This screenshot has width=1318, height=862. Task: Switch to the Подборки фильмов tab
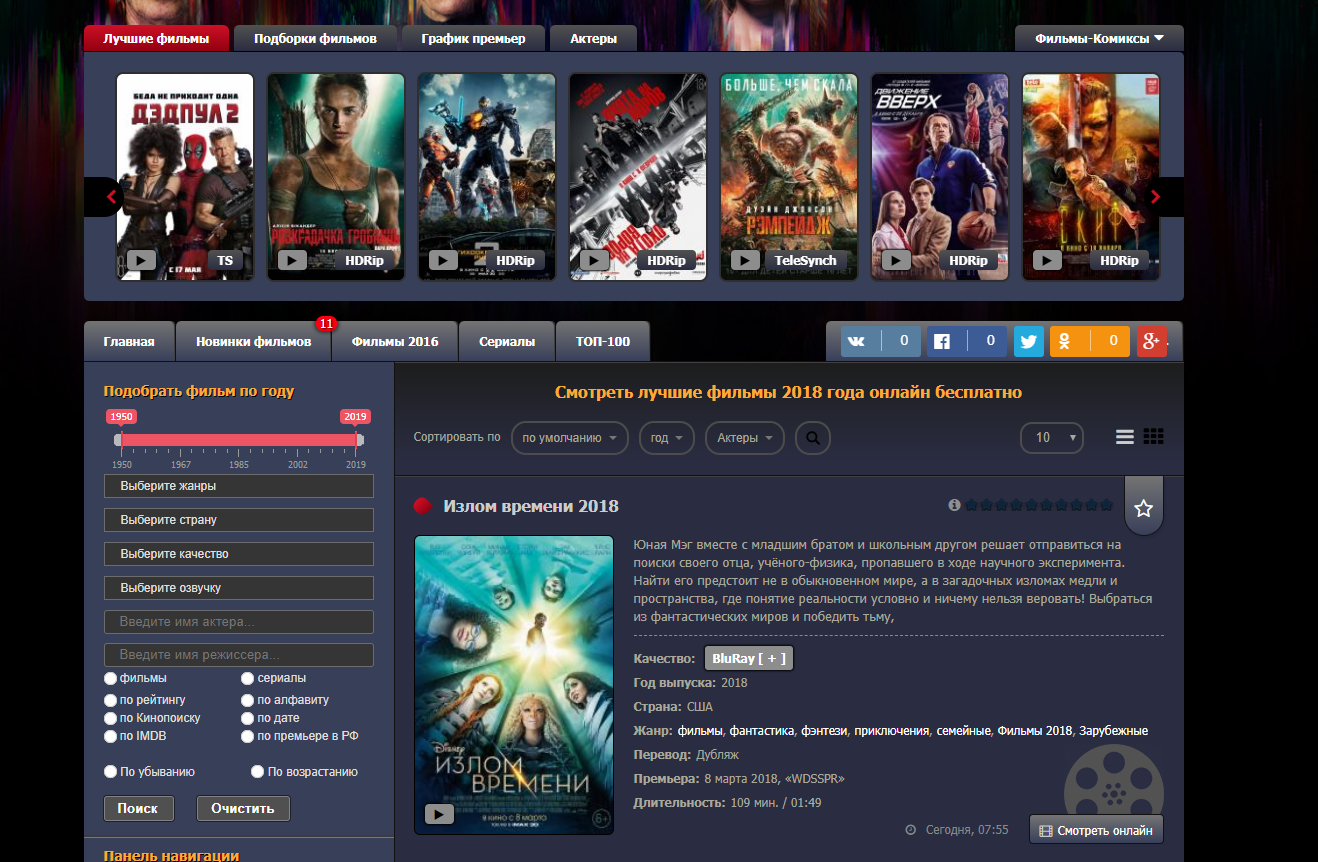click(x=316, y=39)
